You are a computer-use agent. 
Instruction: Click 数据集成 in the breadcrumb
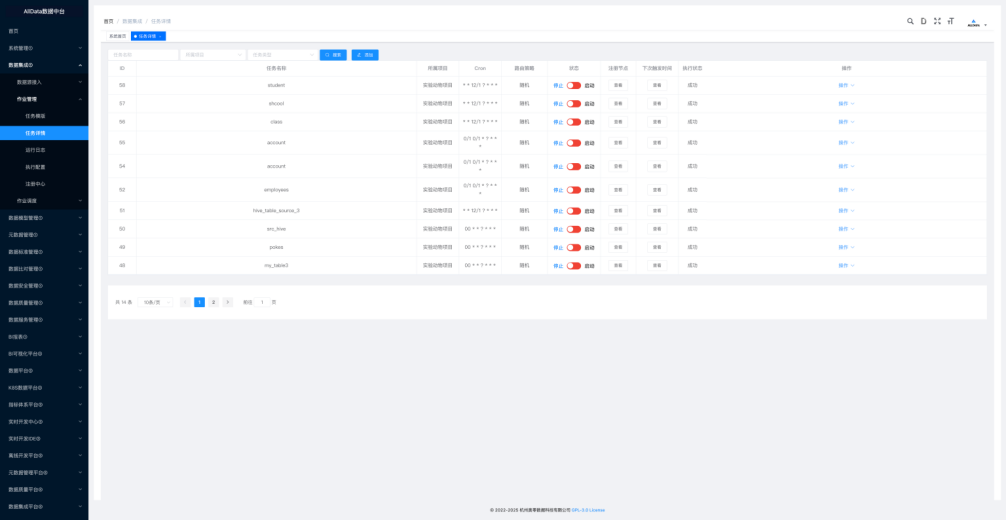click(x=130, y=21)
